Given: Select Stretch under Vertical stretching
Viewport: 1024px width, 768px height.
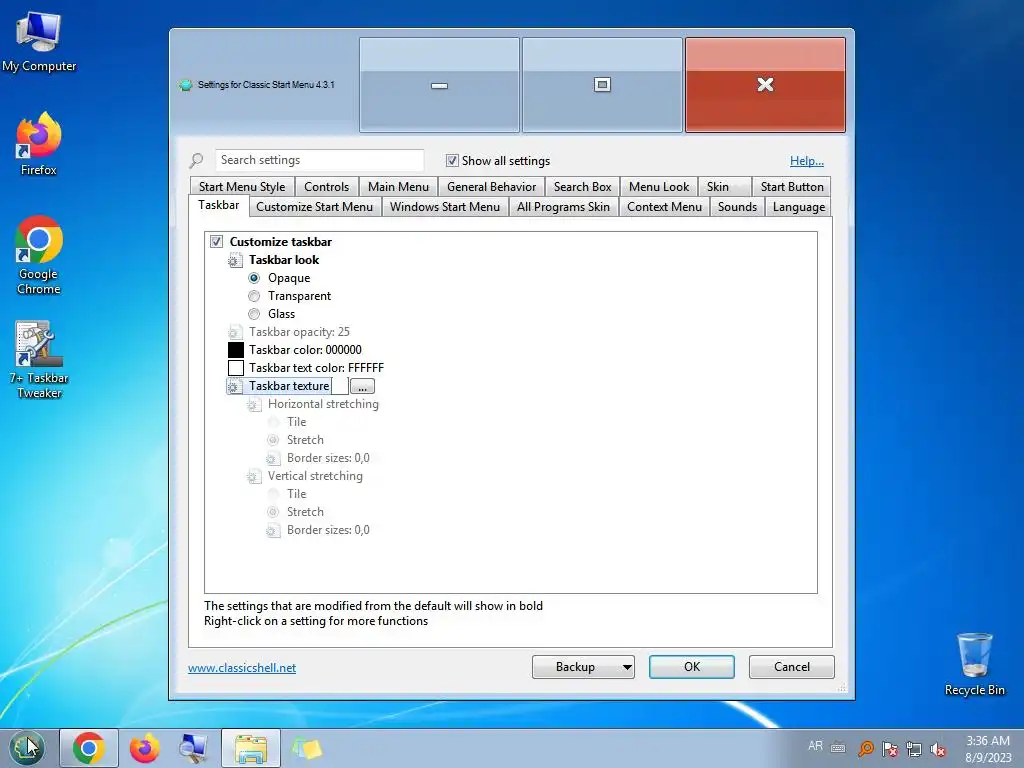Looking at the screenshot, I should pos(274,512).
